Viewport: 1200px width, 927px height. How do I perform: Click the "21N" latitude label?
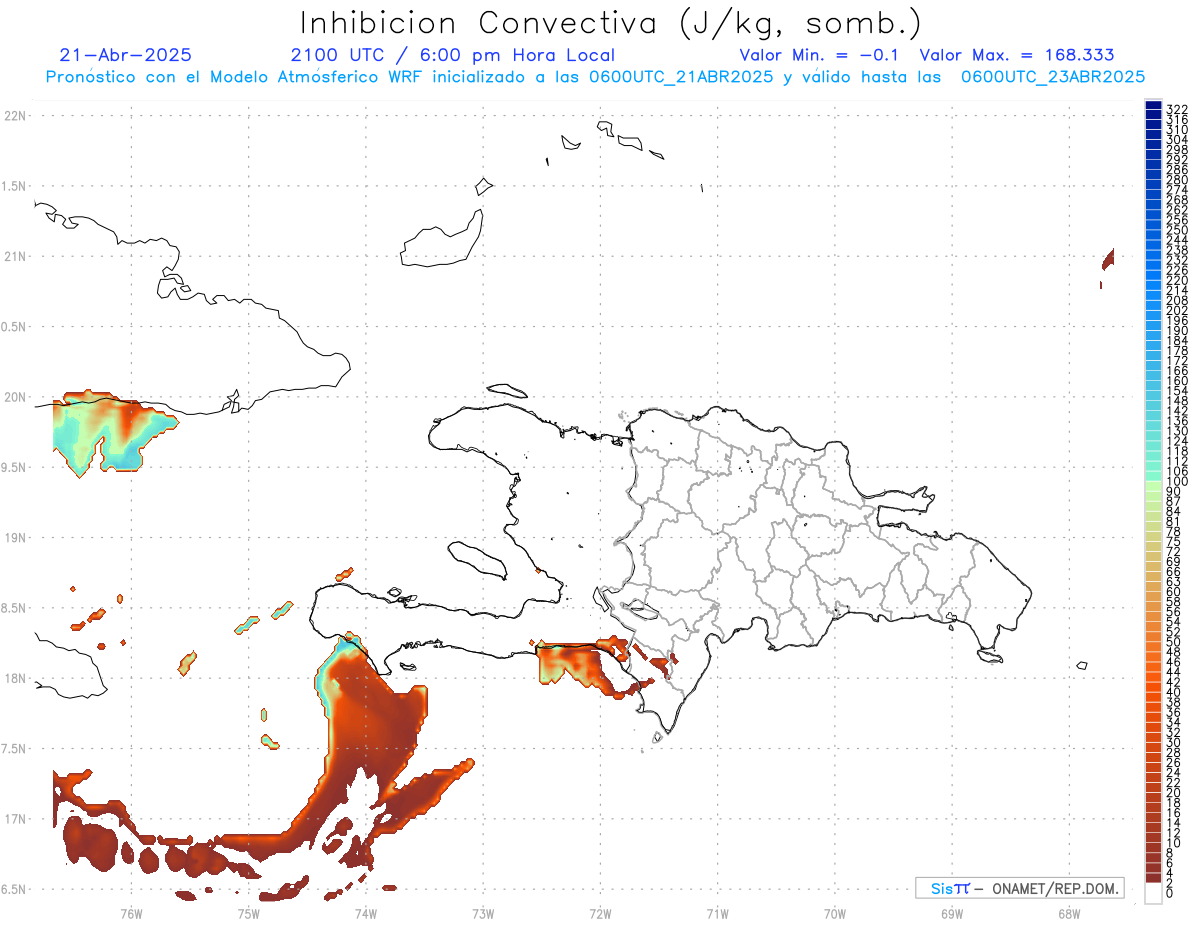pyautogui.click(x=15, y=257)
